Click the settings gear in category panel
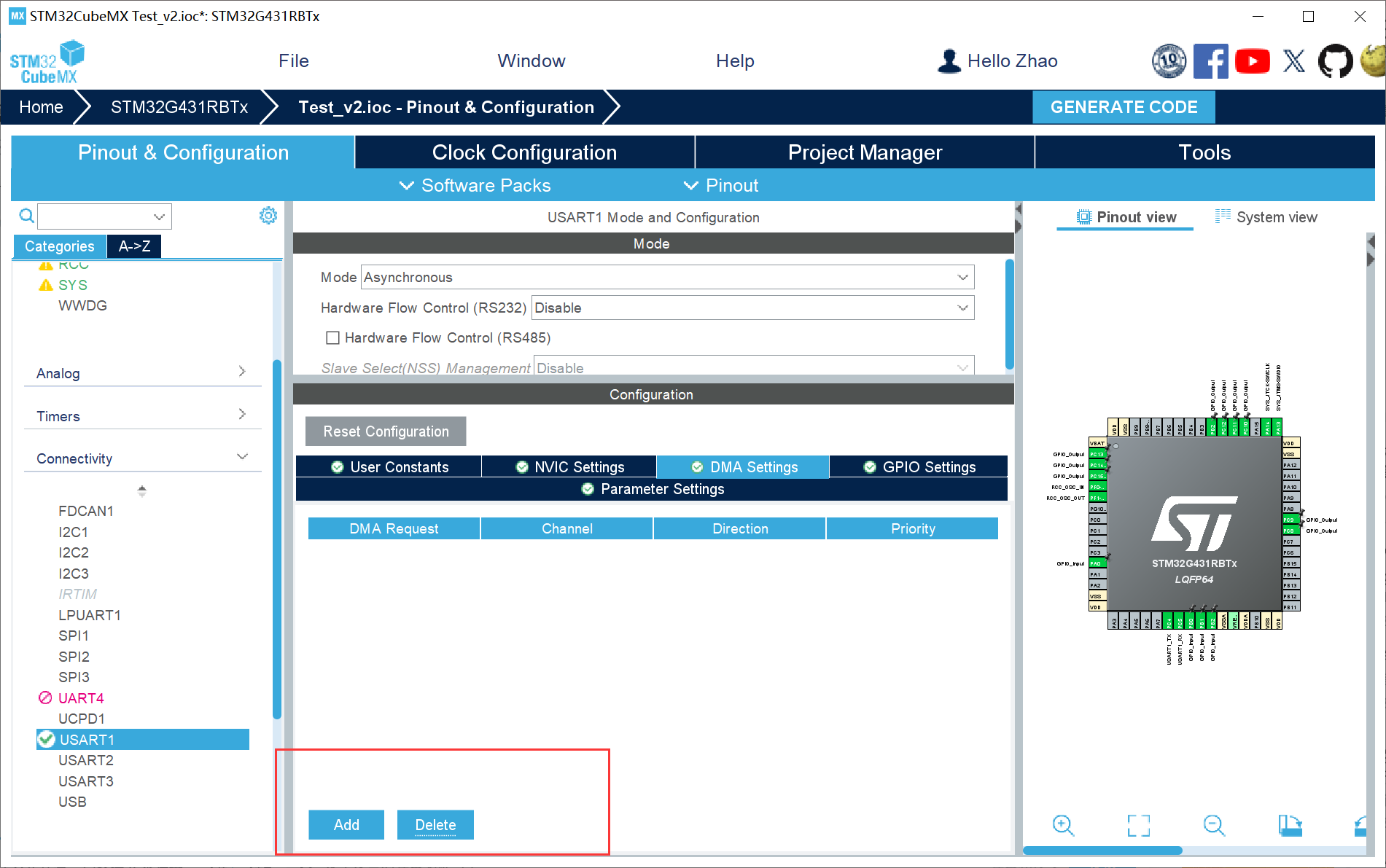Screen dimensions: 1386x868 pyautogui.click(x=268, y=216)
